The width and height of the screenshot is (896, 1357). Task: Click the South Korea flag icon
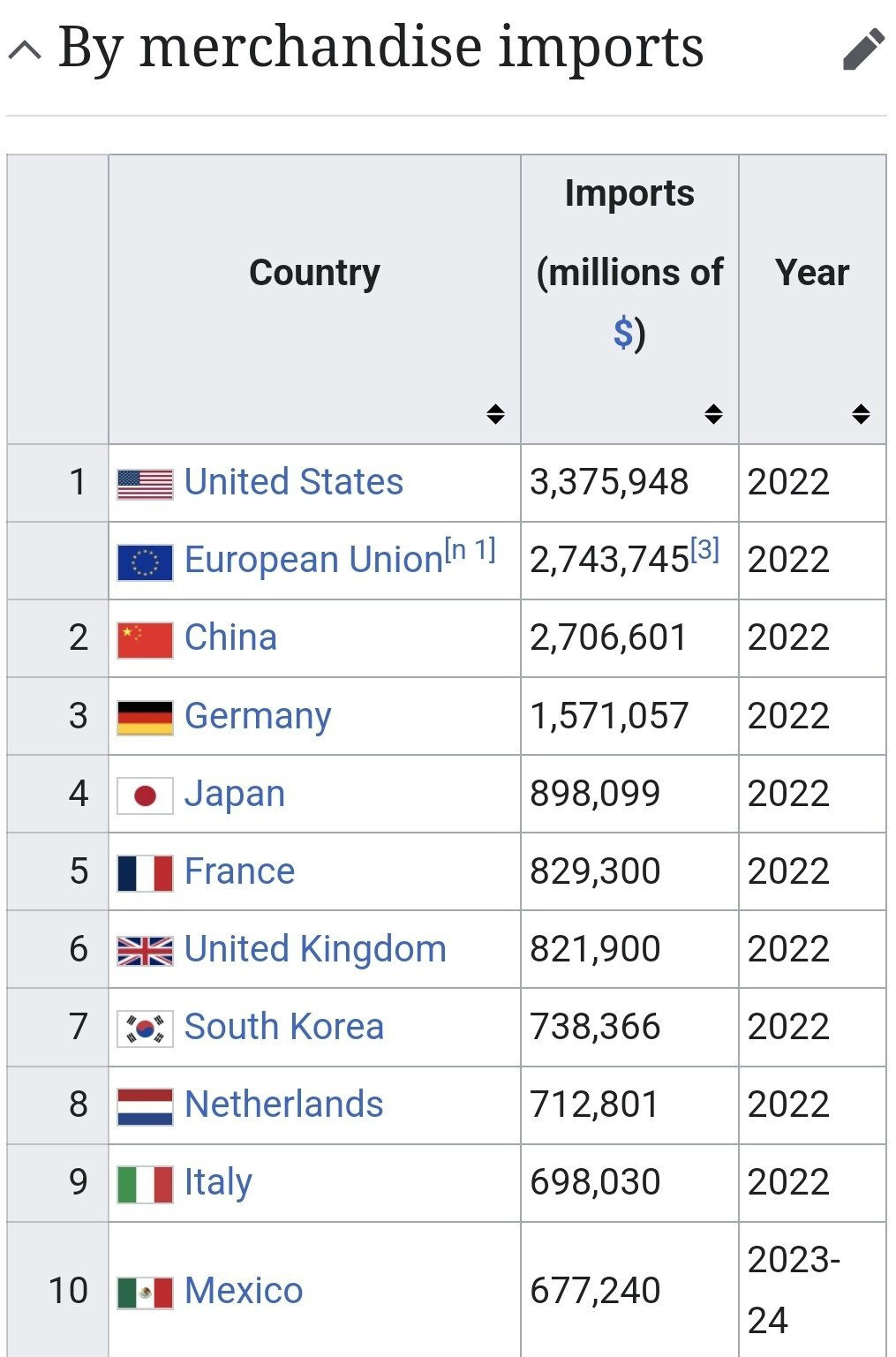pyautogui.click(x=145, y=1029)
